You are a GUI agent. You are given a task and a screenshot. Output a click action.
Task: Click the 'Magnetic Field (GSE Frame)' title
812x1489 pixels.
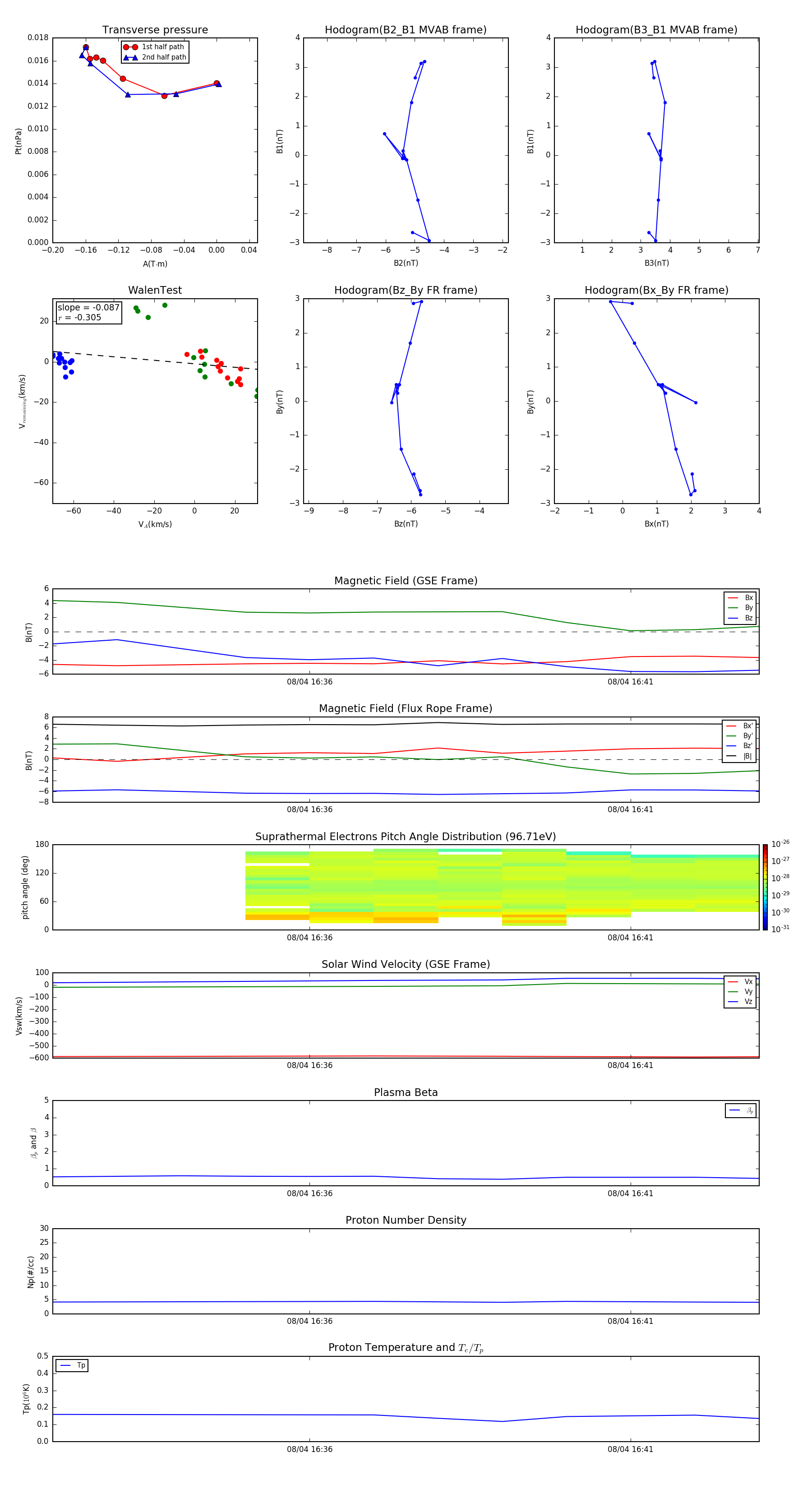406,581
